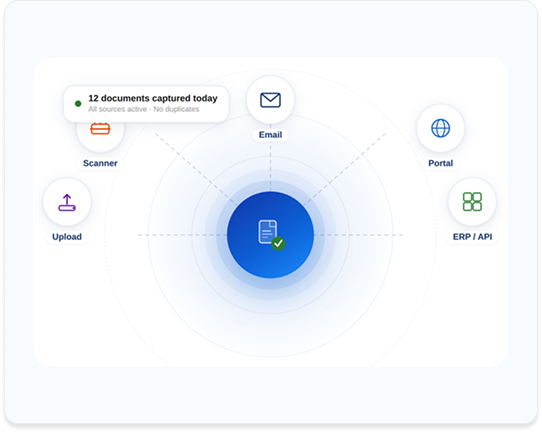
Task: Select the Portal globe icon
Action: [440, 128]
